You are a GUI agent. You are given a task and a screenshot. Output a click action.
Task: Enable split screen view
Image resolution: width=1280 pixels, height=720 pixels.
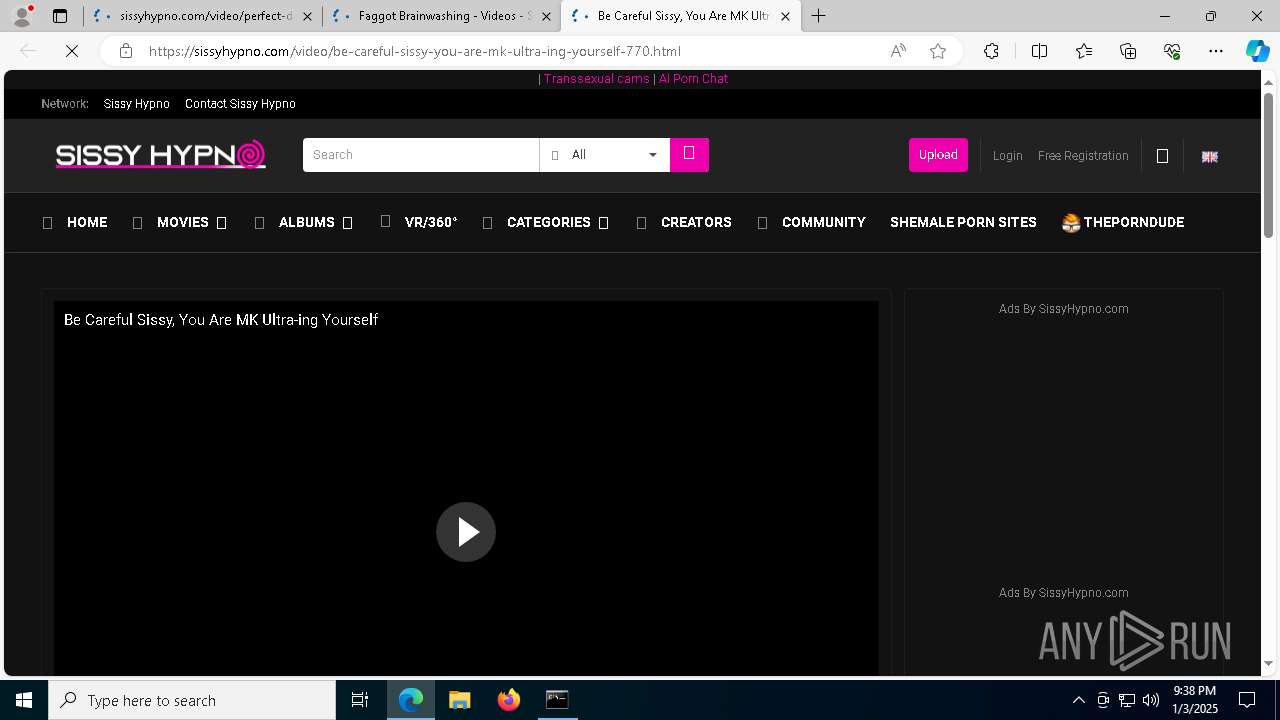point(1039,51)
